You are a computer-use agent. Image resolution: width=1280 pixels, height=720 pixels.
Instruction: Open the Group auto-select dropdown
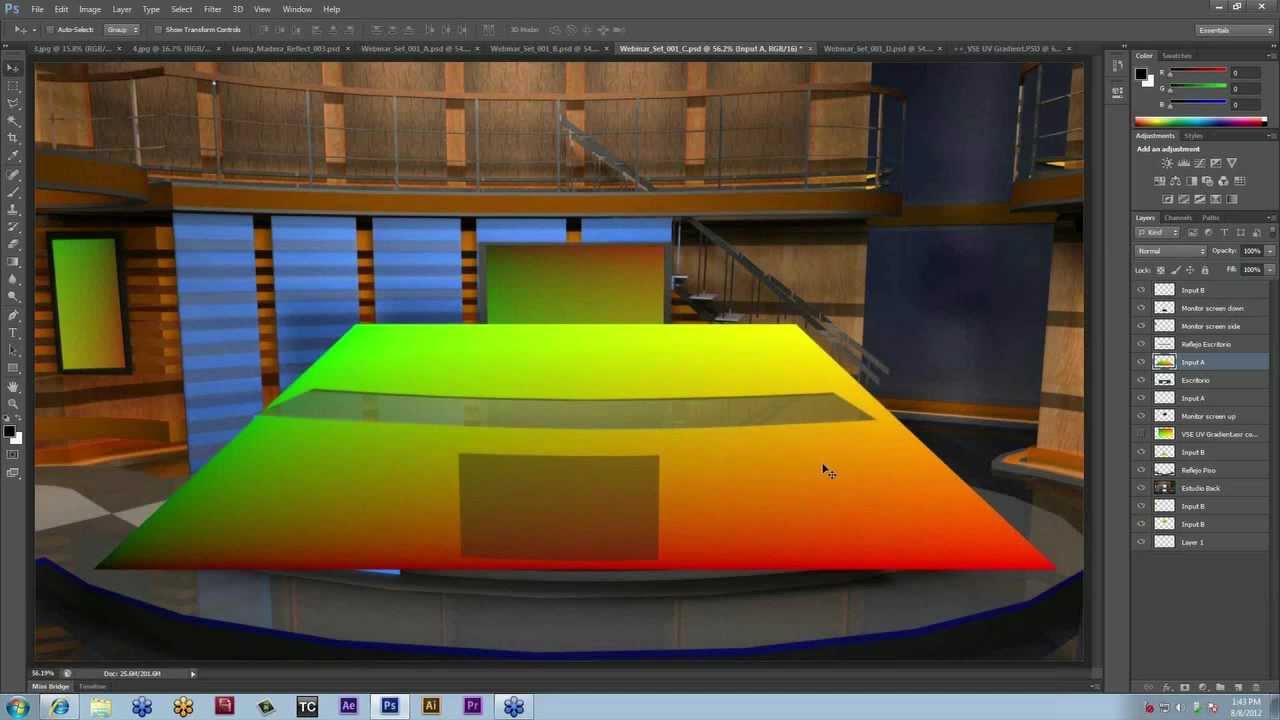(122, 30)
